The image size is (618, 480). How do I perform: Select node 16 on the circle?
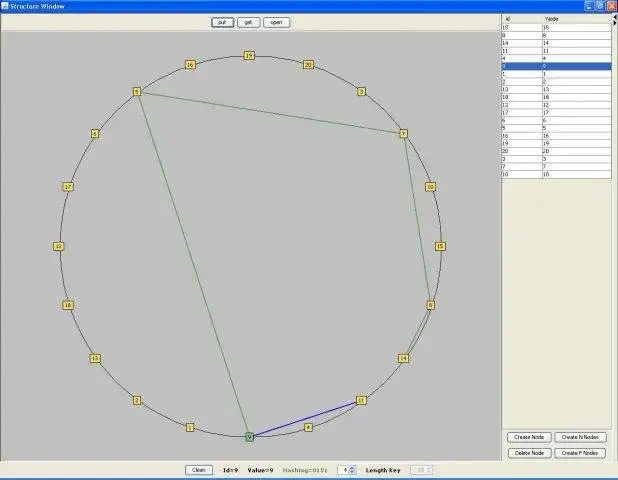pos(190,65)
